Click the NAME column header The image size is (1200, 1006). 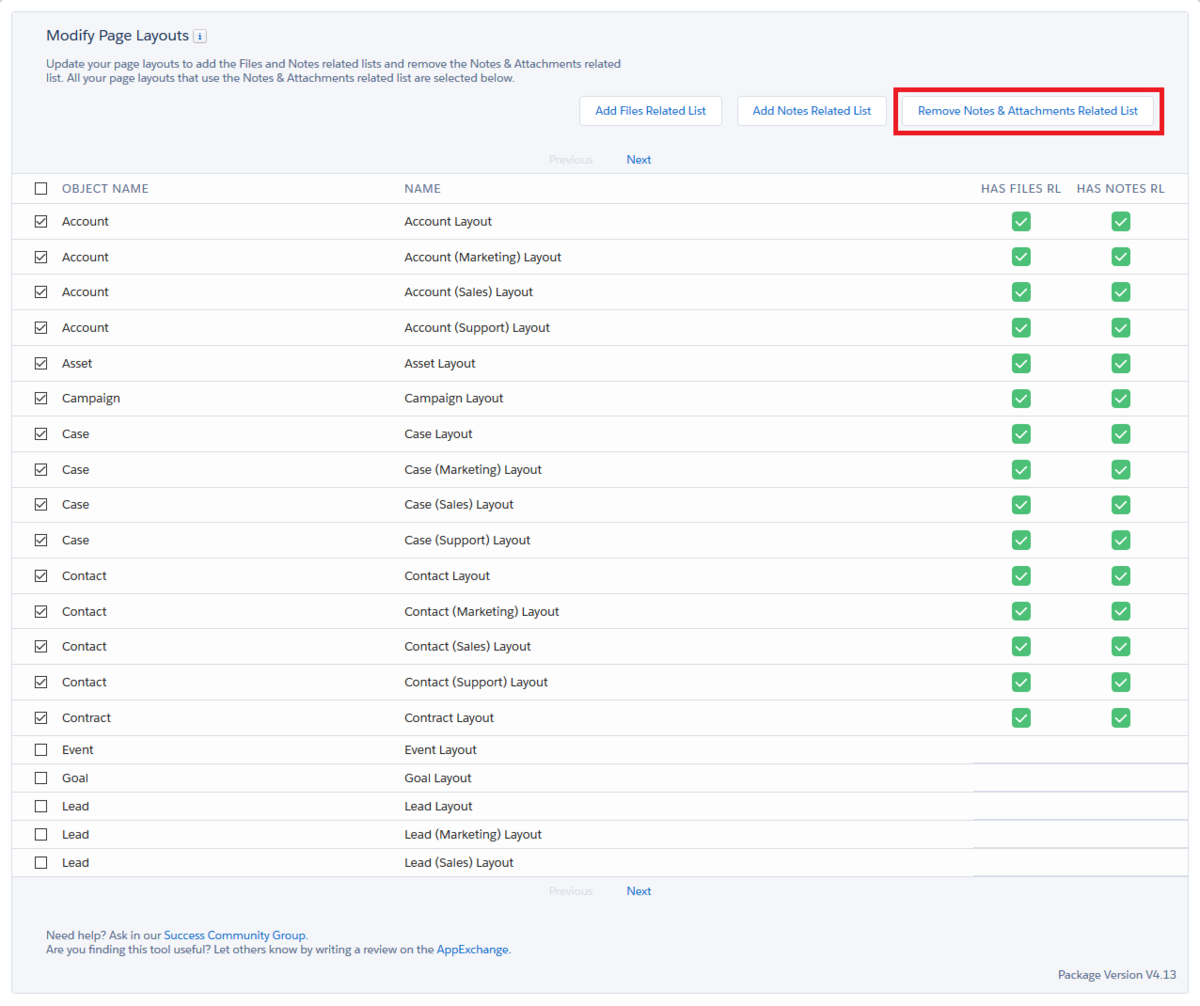pos(422,189)
